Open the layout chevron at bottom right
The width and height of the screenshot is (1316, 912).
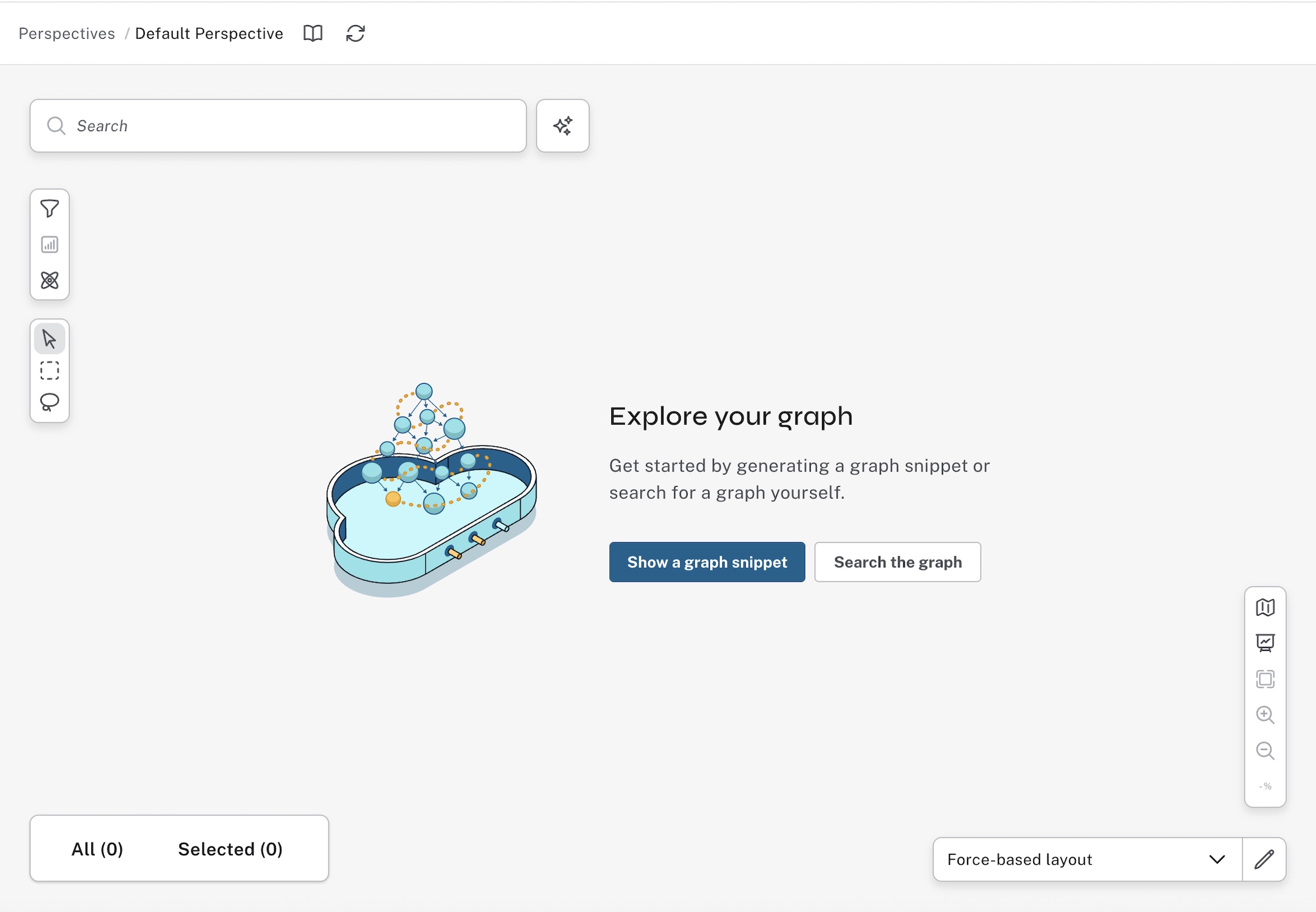(1217, 859)
